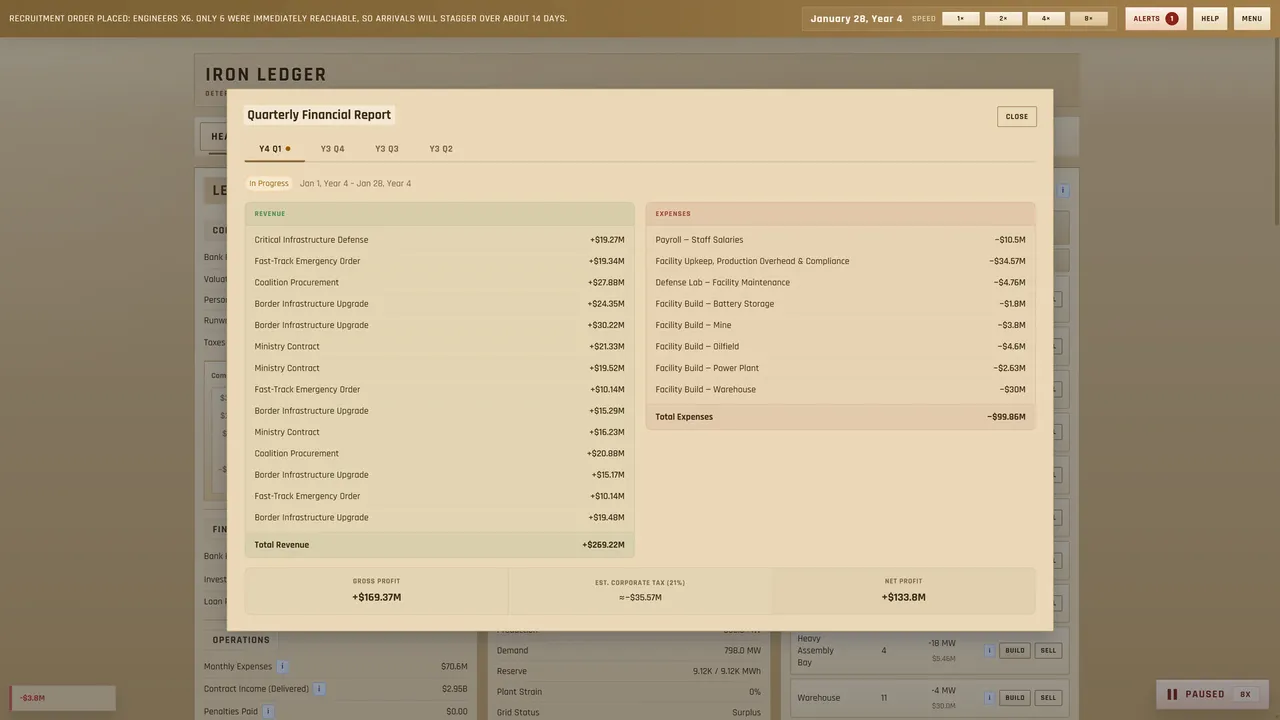Open the Y3 Q4 quarterly tab

tap(332, 149)
